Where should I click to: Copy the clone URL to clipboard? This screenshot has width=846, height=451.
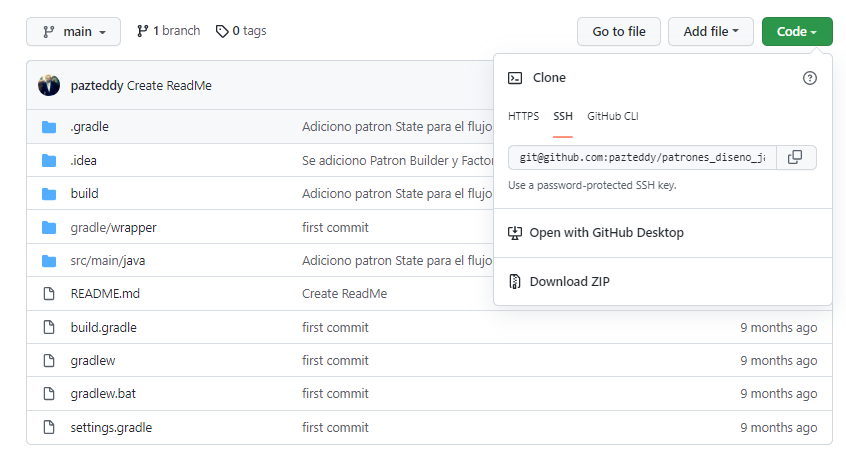point(795,158)
